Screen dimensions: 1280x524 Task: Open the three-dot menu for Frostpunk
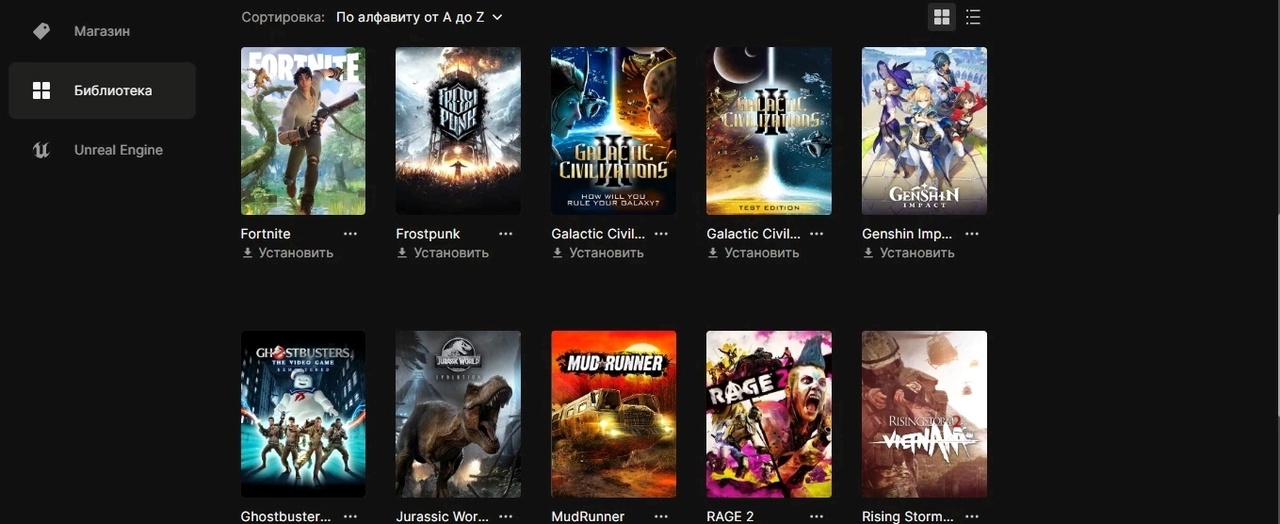tap(505, 234)
